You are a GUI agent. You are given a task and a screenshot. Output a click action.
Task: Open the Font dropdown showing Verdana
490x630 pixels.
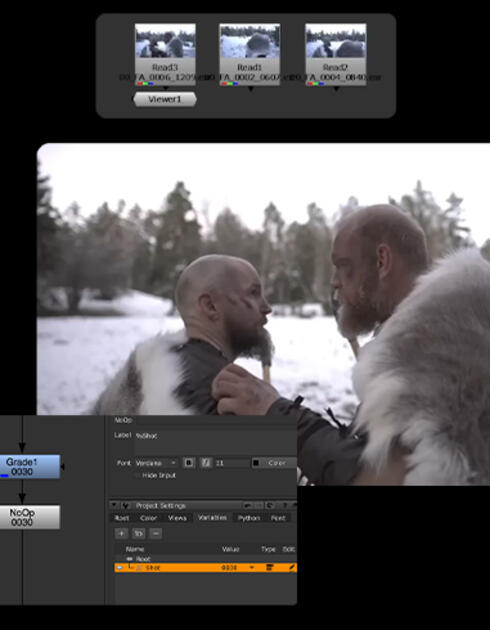(x=156, y=463)
